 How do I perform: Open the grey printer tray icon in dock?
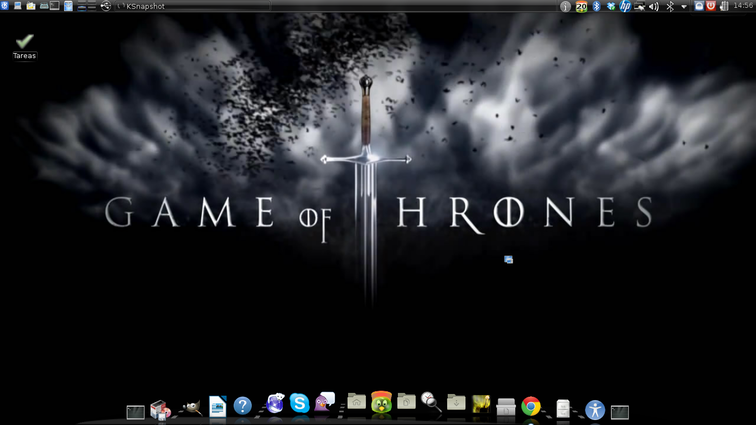[x=506, y=407]
